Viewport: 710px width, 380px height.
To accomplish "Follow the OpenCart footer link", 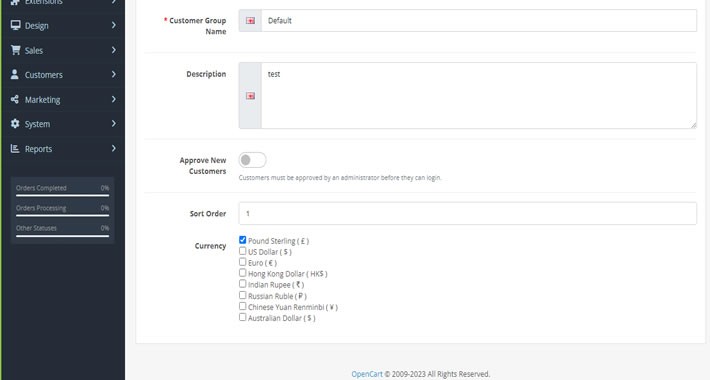I will pos(367,374).
